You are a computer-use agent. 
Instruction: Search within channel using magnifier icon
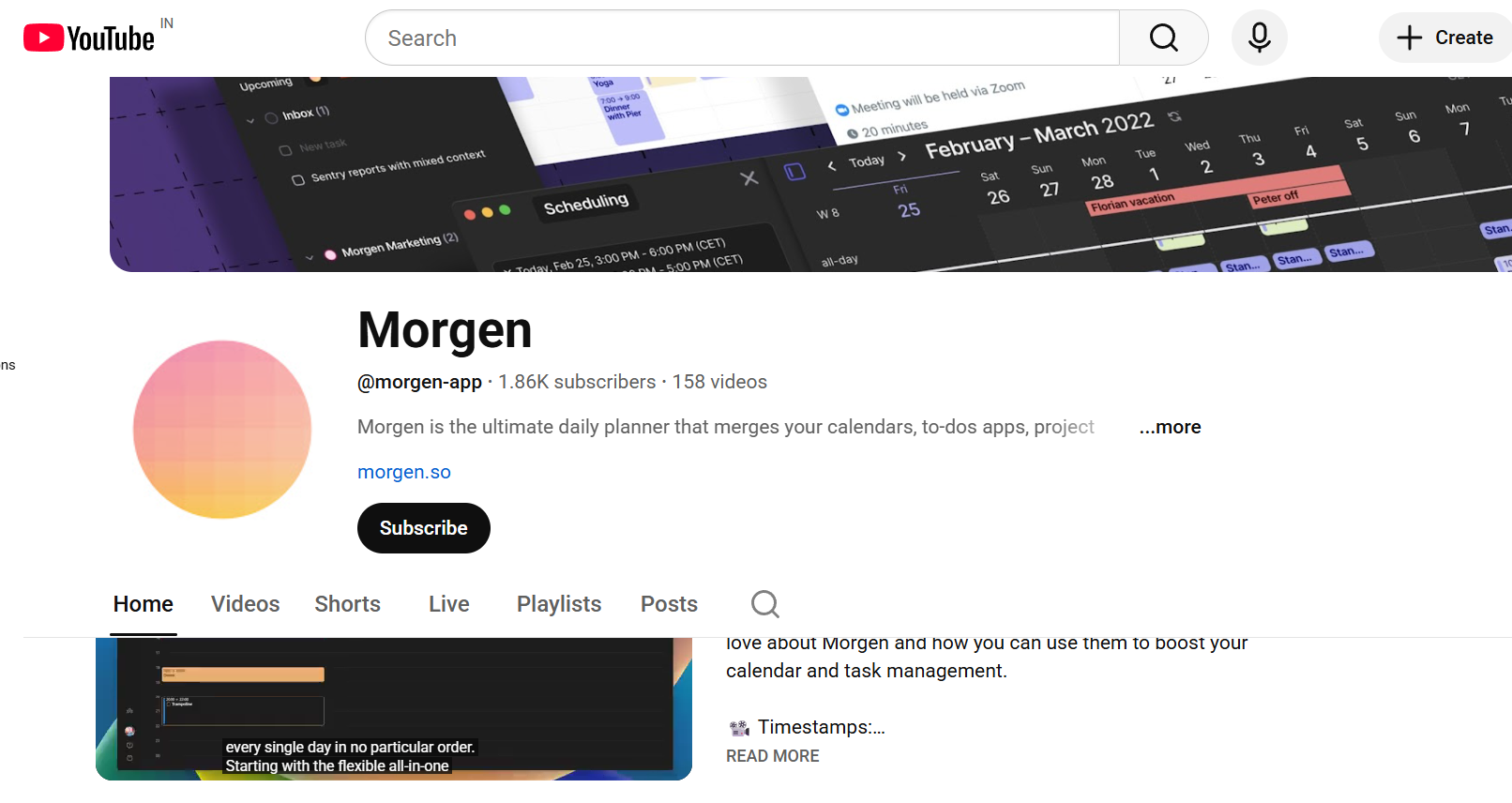coord(765,604)
